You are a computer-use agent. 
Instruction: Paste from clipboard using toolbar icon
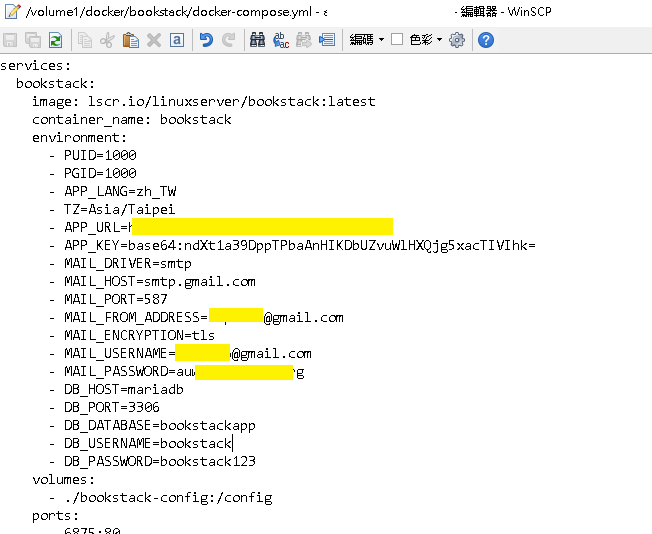[x=131, y=40]
